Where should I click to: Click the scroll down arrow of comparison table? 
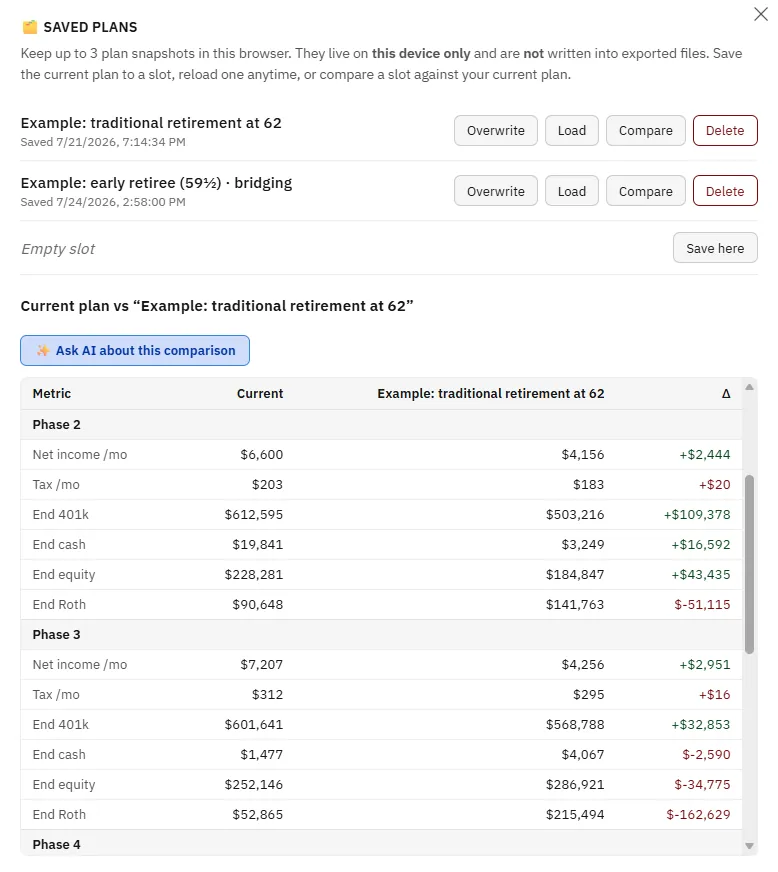point(749,845)
